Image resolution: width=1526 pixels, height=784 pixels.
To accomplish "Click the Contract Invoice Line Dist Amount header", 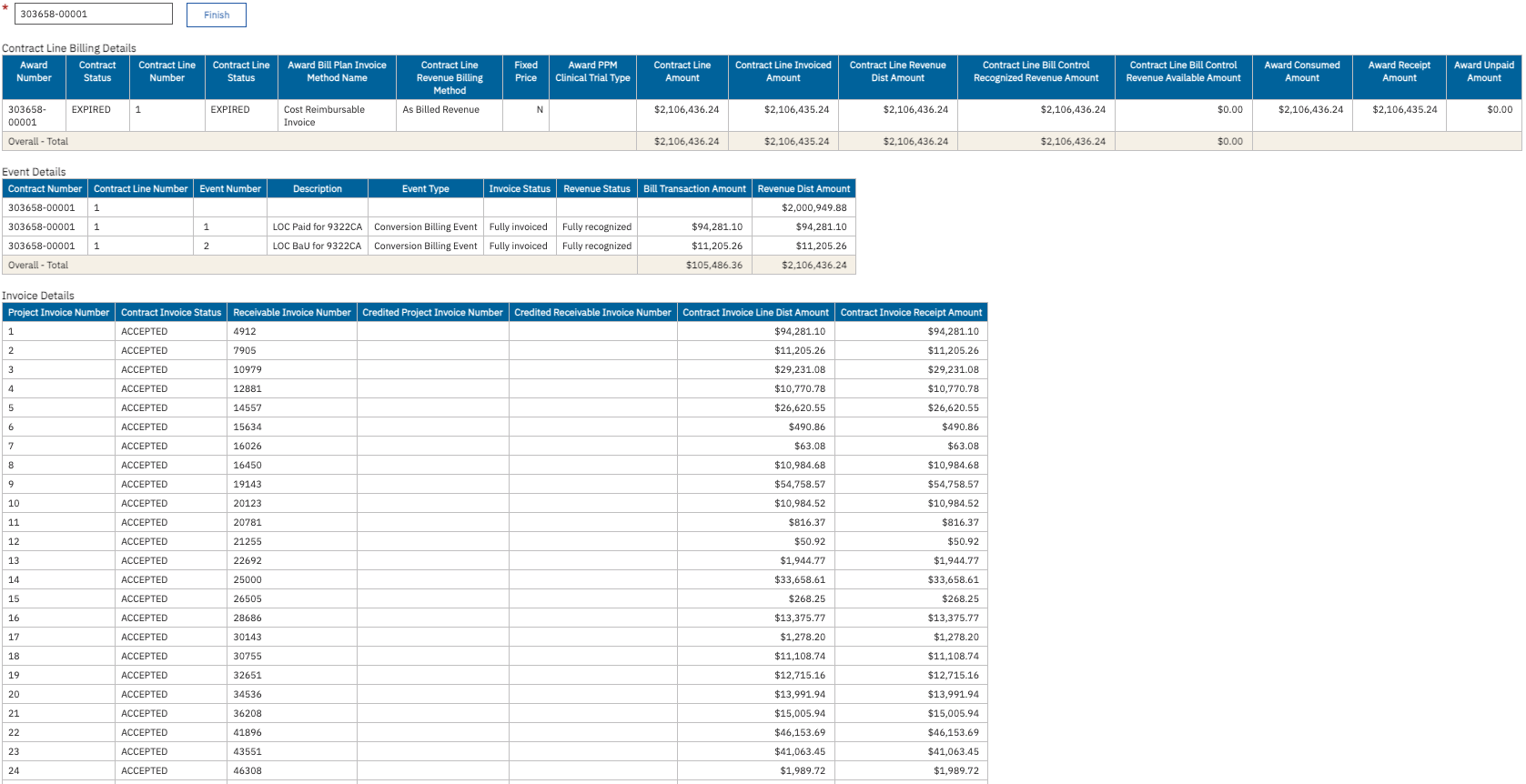I will [755, 313].
